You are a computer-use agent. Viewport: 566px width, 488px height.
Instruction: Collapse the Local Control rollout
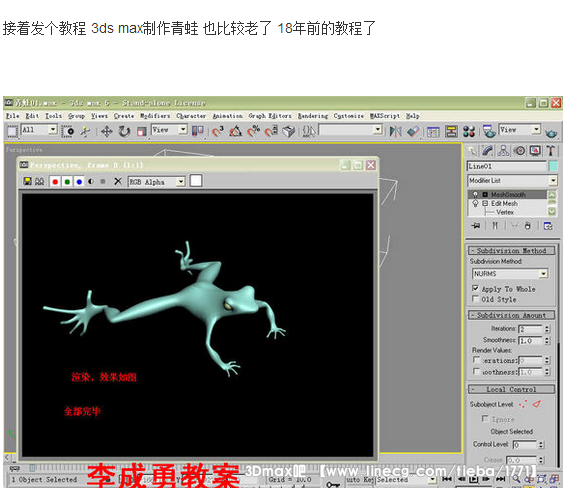click(x=511, y=389)
